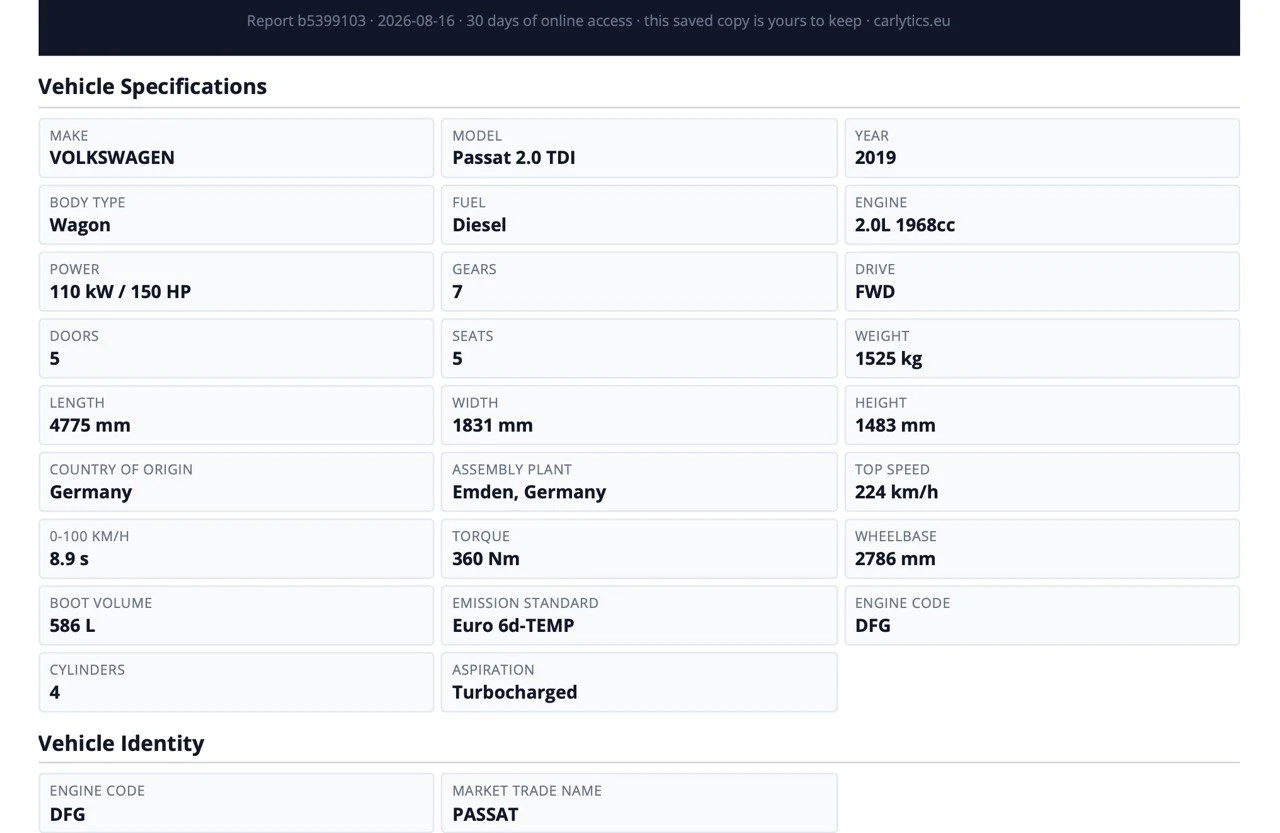1280x833 pixels.
Task: Select the year value "2019"
Action: 875,157
